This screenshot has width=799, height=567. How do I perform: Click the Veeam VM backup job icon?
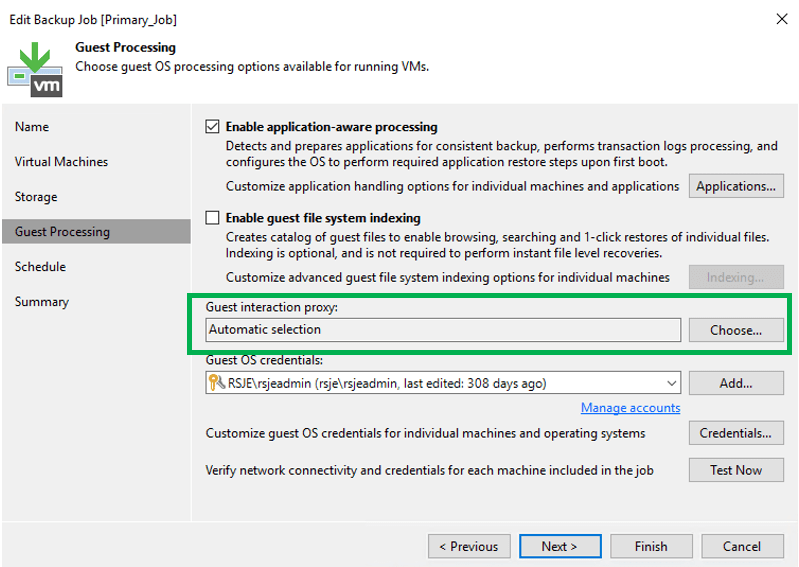point(35,66)
